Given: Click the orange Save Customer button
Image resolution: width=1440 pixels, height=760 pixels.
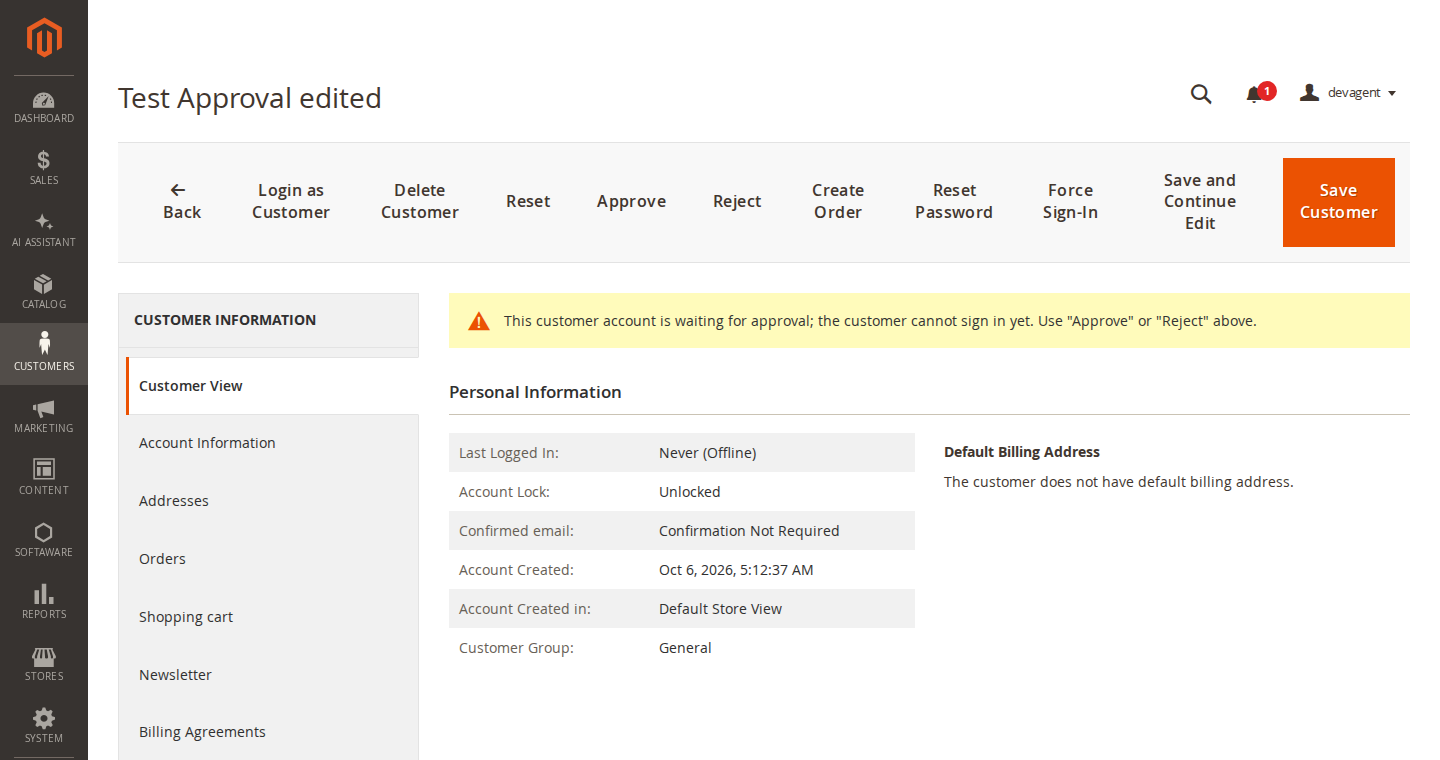Looking at the screenshot, I should [1339, 202].
